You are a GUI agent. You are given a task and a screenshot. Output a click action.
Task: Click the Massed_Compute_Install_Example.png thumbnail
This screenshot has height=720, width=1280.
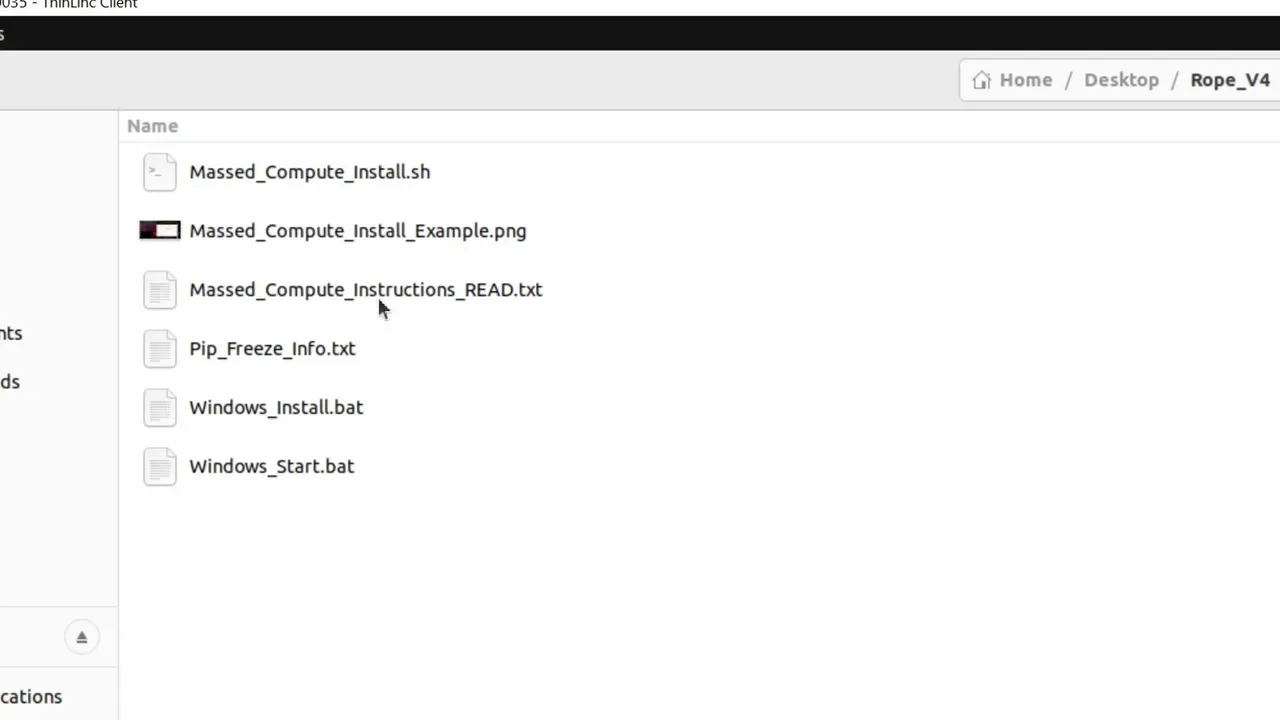point(160,231)
